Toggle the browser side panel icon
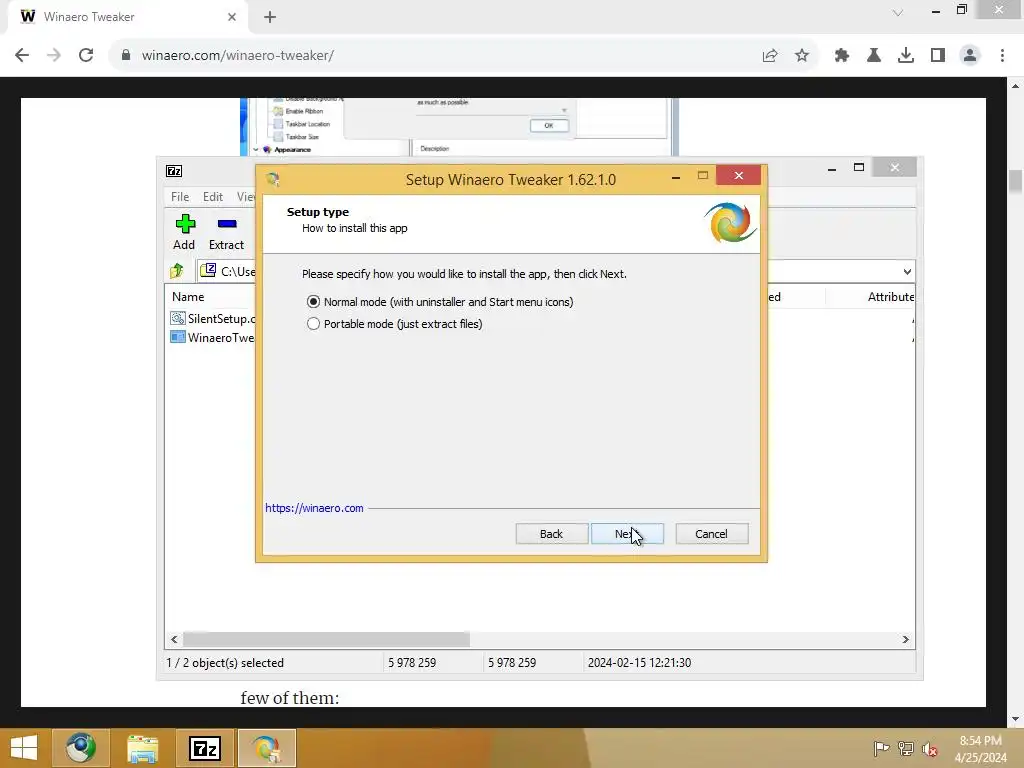The image size is (1024, 768). coord(938,56)
